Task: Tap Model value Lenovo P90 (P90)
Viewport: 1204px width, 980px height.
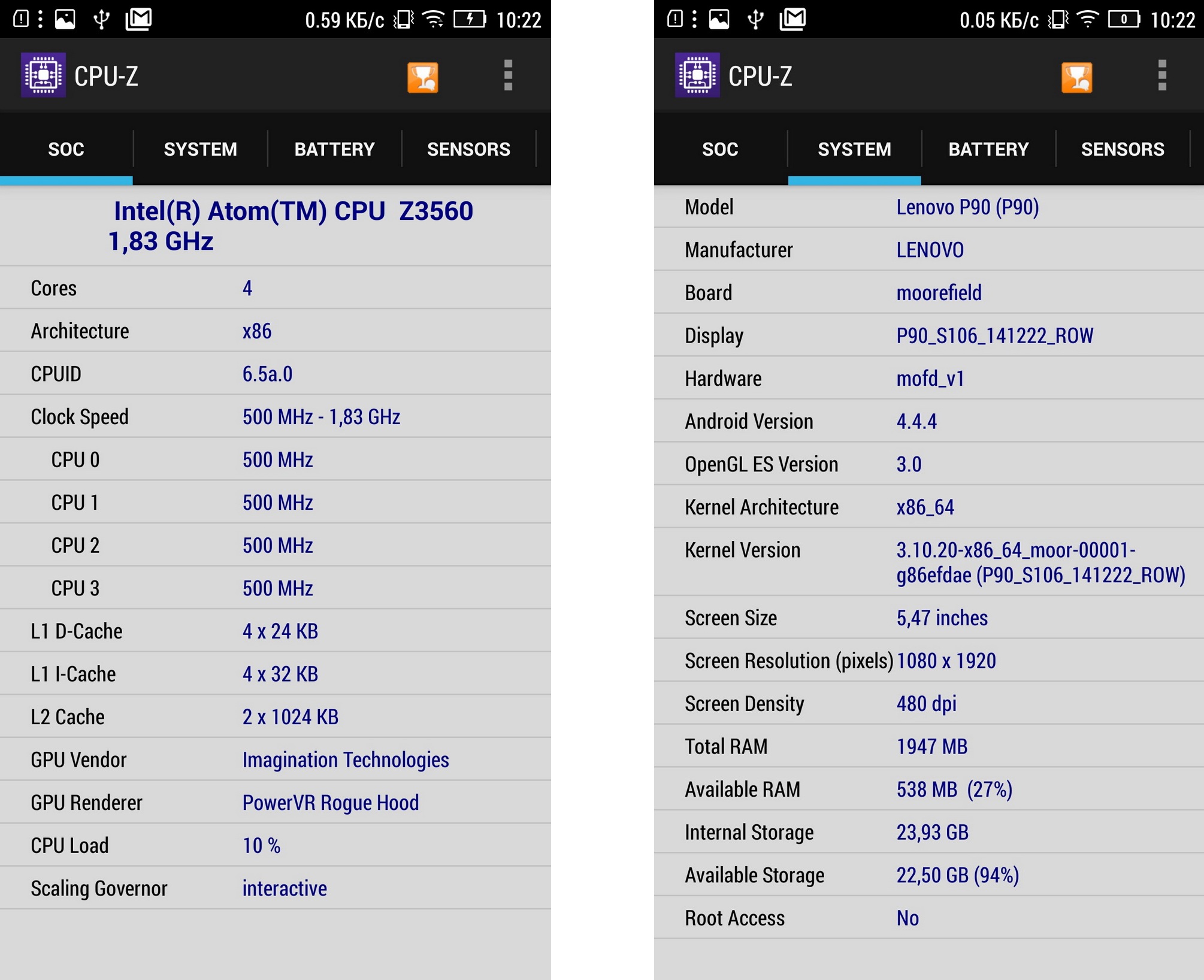Action: (967, 207)
